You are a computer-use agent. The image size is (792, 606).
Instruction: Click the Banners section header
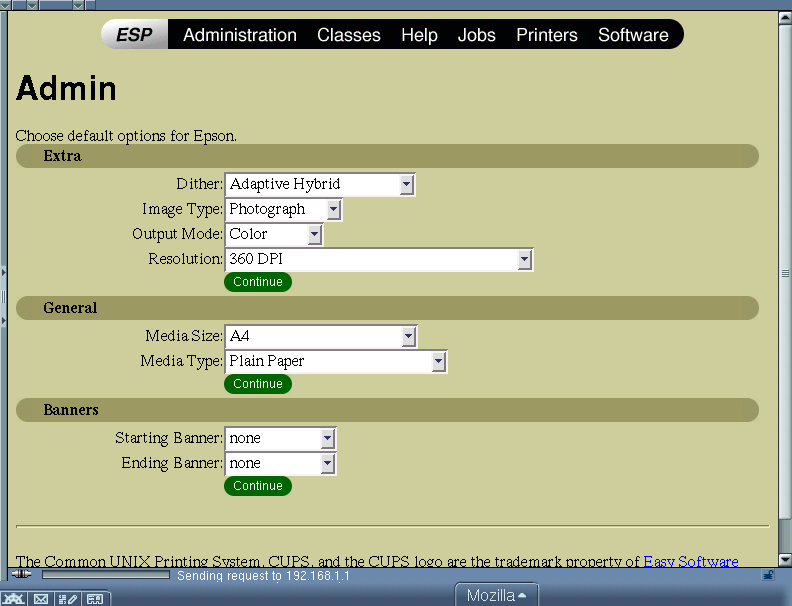click(387, 410)
